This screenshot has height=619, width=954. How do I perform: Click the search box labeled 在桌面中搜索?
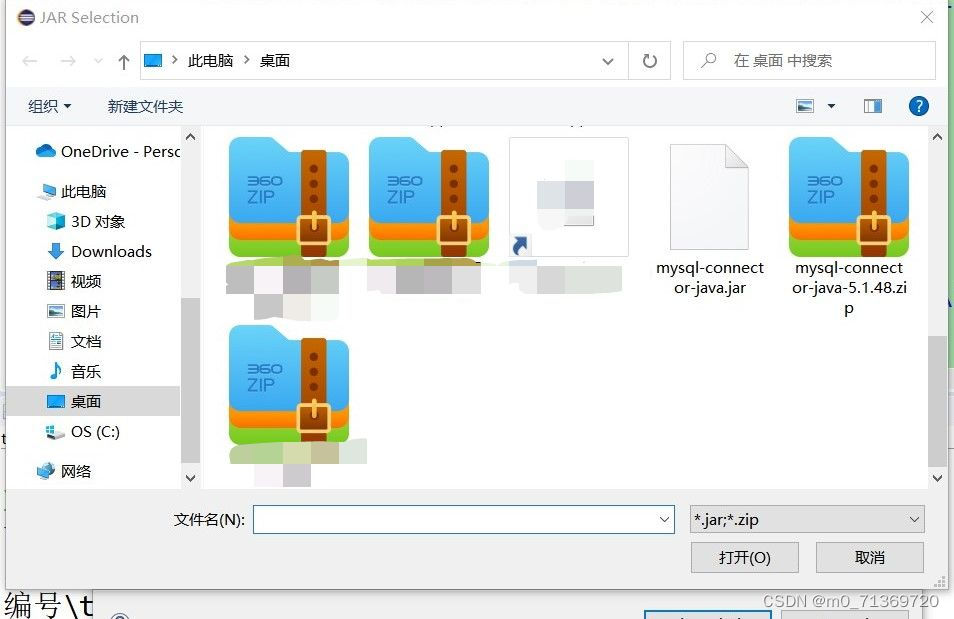point(810,60)
